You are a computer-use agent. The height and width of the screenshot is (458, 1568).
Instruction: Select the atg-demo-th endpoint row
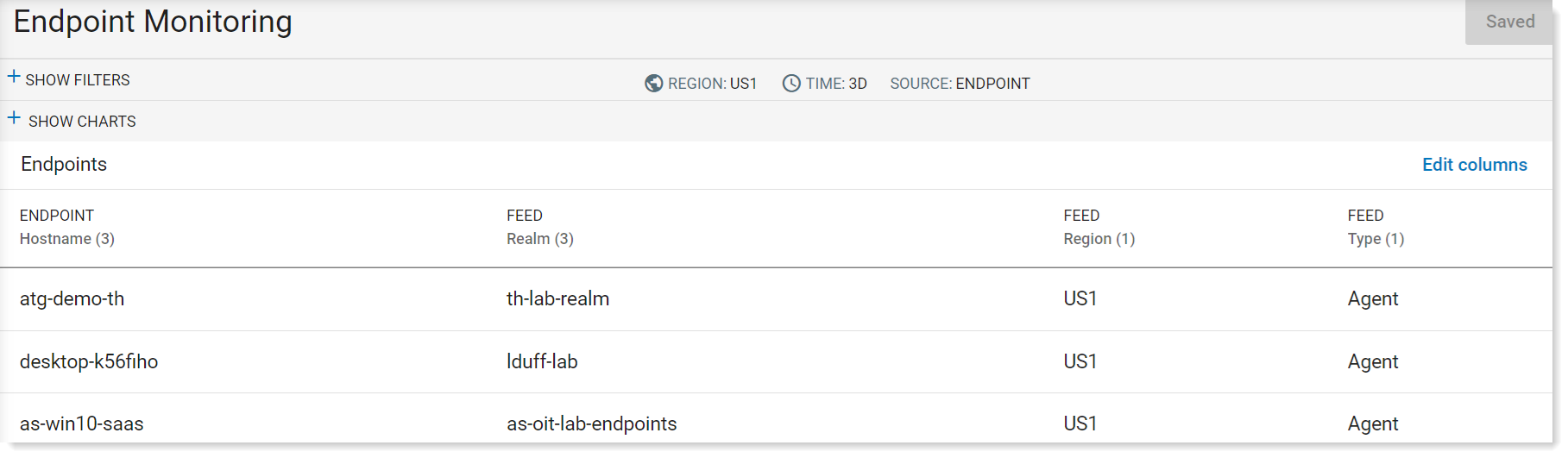776,299
